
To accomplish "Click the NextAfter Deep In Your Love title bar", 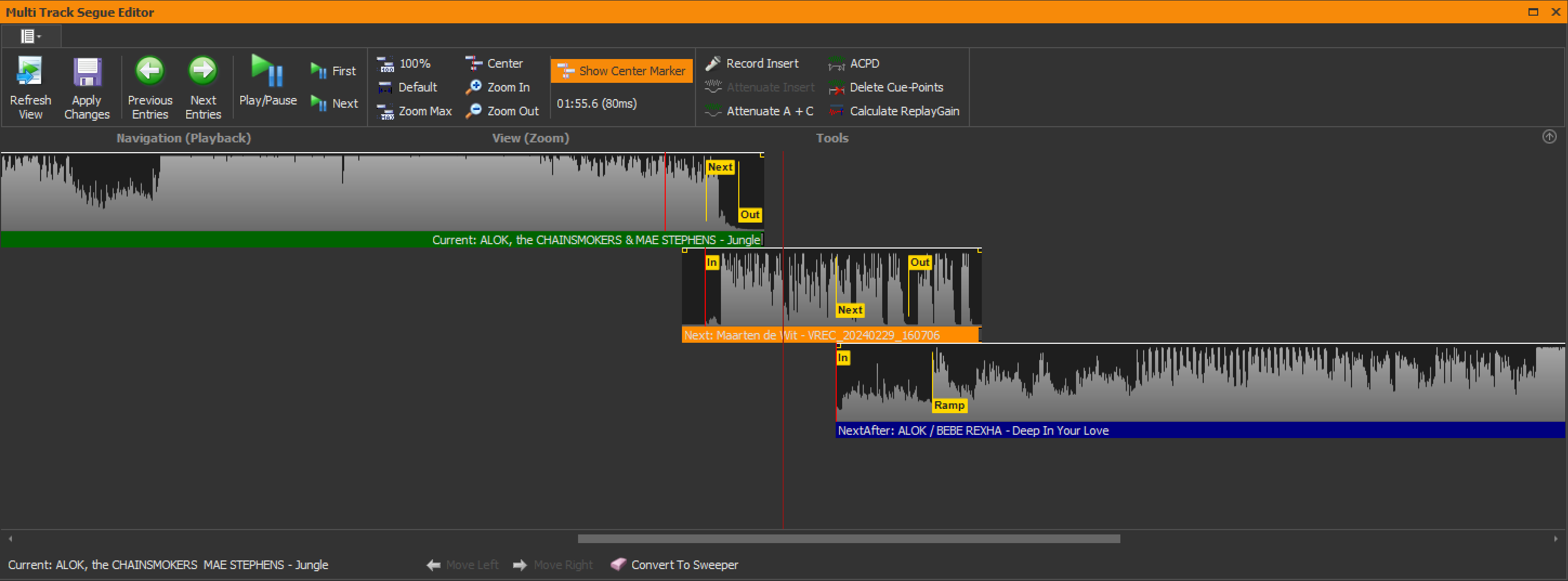I will click(1200, 430).
